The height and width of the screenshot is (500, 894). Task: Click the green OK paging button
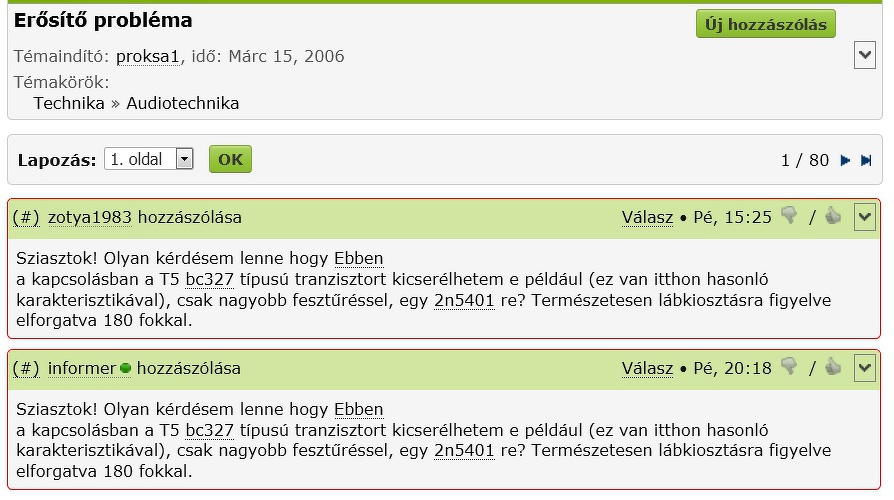pos(230,159)
